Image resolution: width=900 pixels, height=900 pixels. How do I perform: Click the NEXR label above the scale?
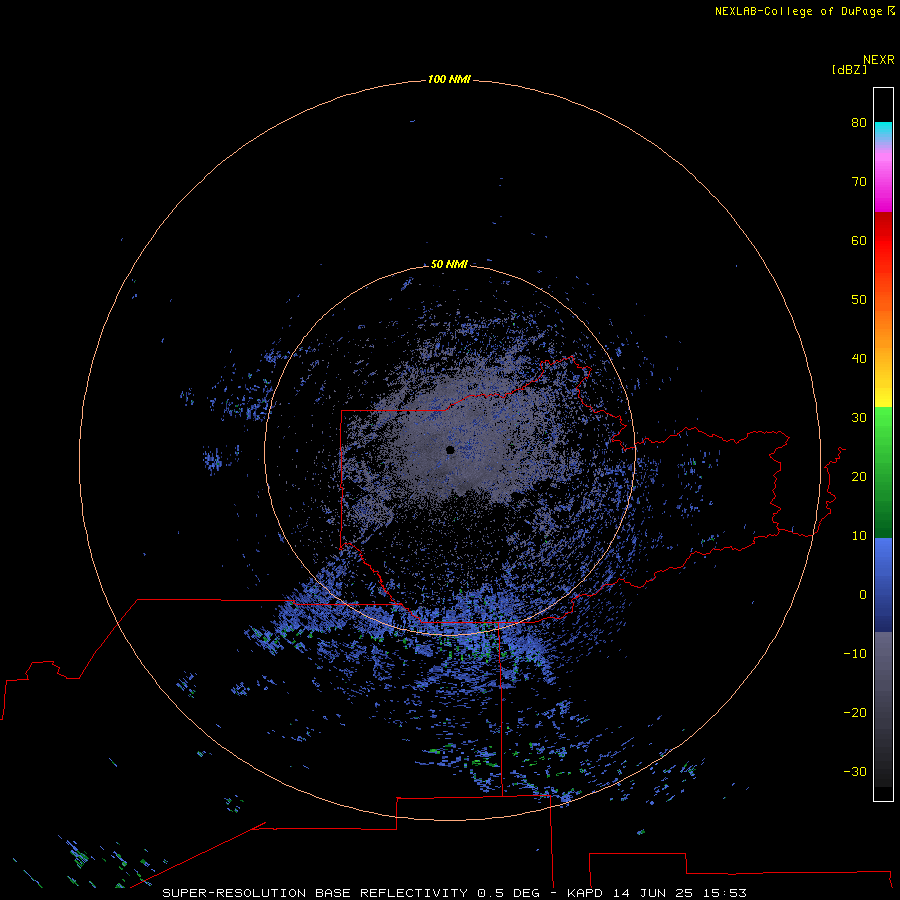pyautogui.click(x=879, y=60)
